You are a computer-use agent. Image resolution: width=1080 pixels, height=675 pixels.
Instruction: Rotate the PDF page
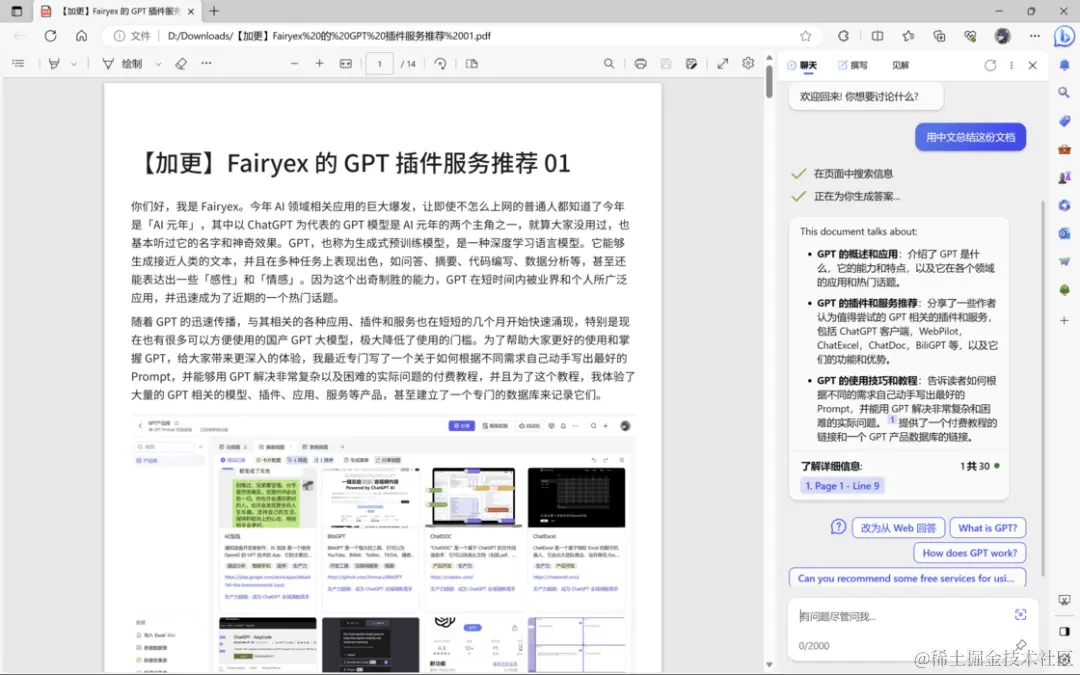point(440,63)
